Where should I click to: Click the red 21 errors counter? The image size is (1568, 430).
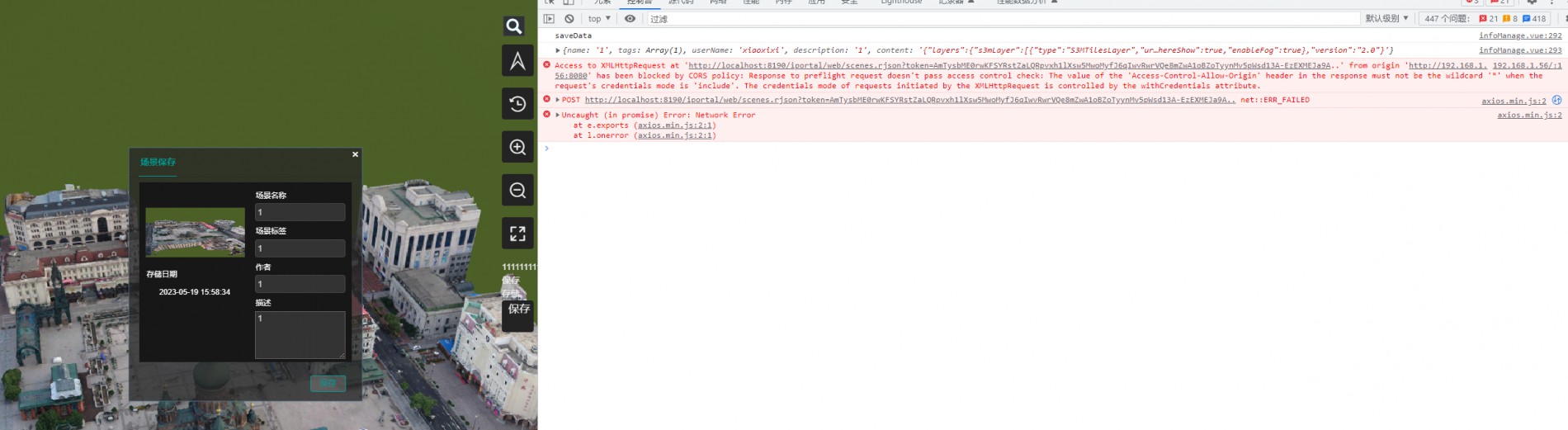coord(1488,18)
